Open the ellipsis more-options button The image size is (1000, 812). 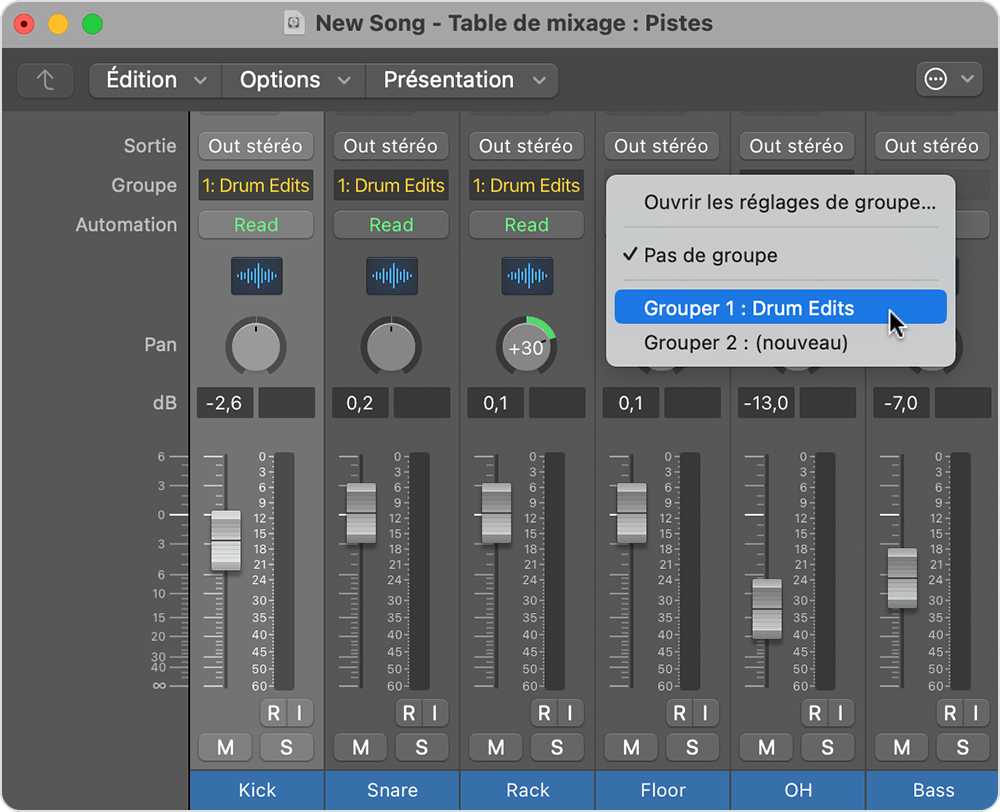tap(948, 80)
